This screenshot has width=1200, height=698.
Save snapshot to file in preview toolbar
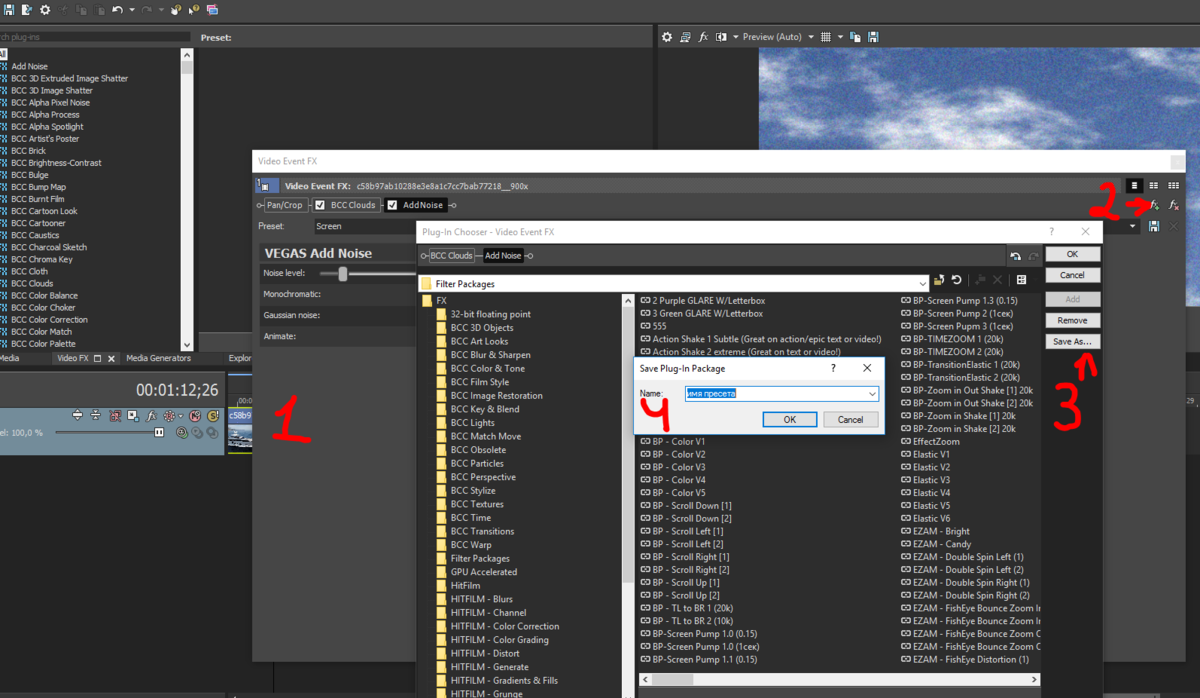pos(873,37)
